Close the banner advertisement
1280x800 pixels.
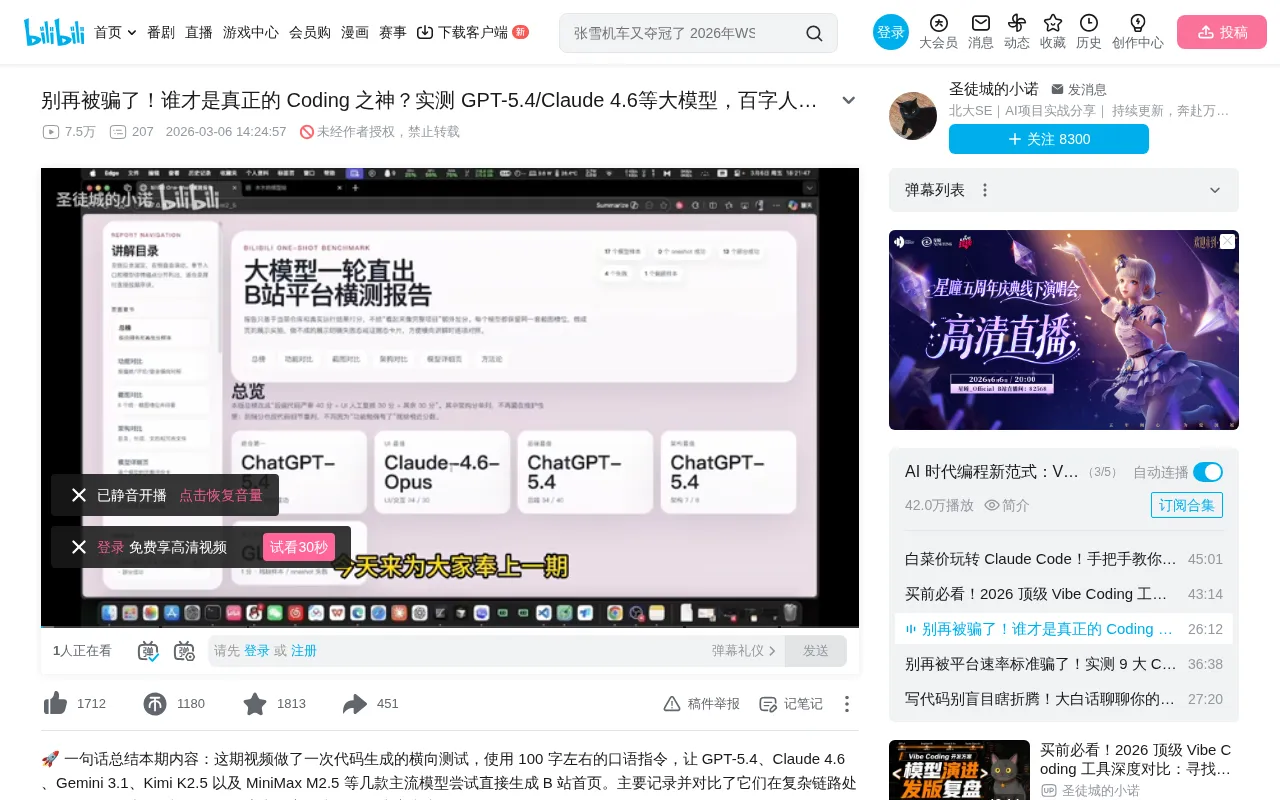1227,242
